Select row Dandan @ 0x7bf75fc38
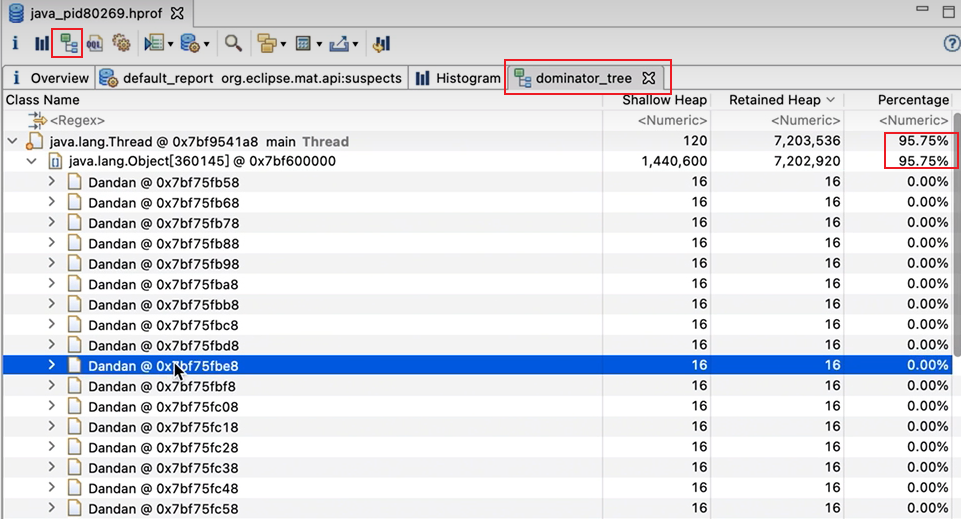The width and height of the screenshot is (961, 519). pos(477,468)
